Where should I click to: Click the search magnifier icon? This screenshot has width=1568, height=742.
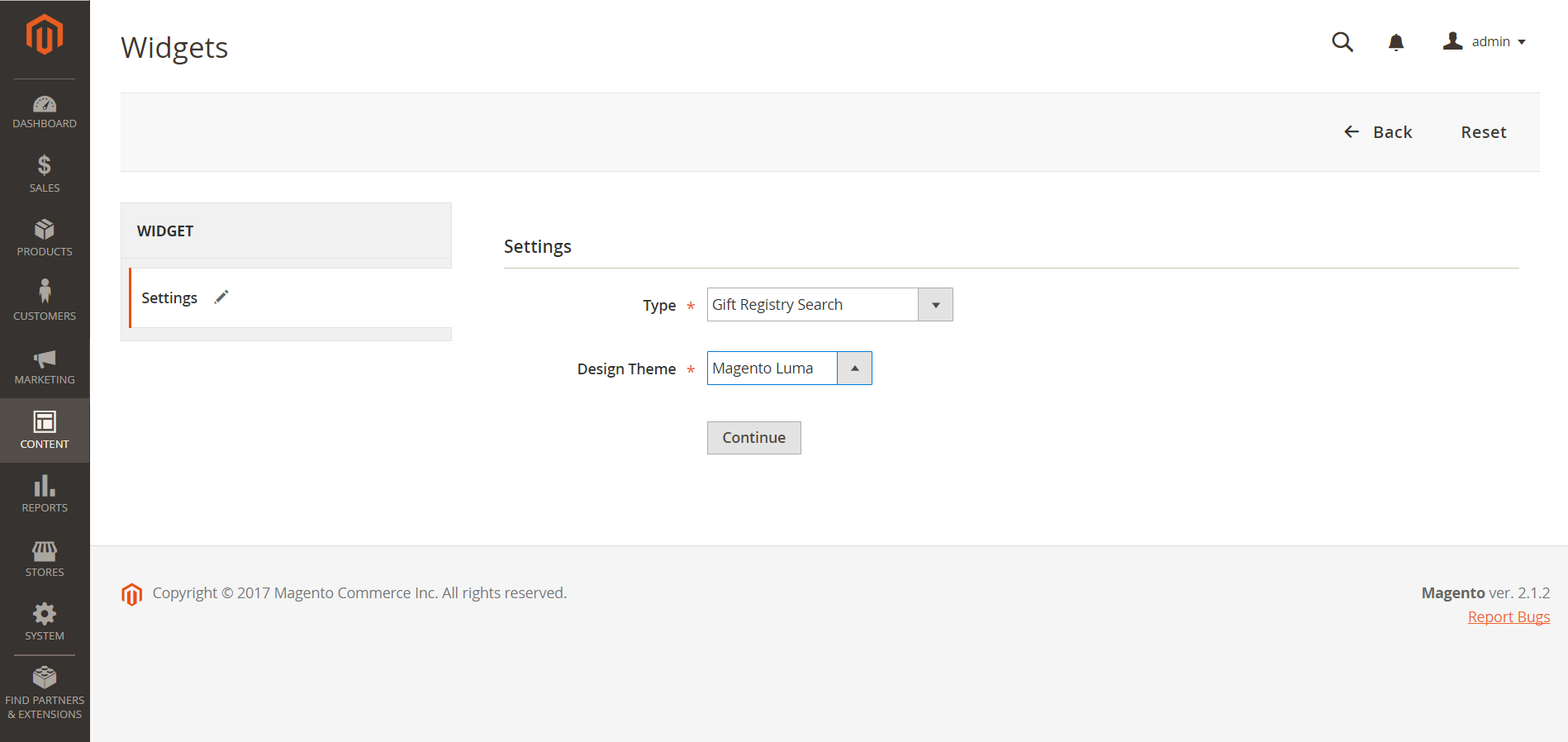(1342, 42)
